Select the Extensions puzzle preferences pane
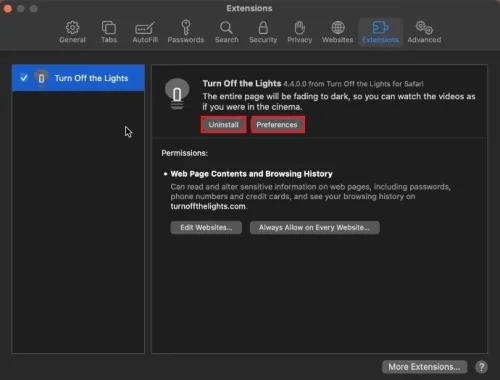Screen dimensions: 500x380 [380, 32]
